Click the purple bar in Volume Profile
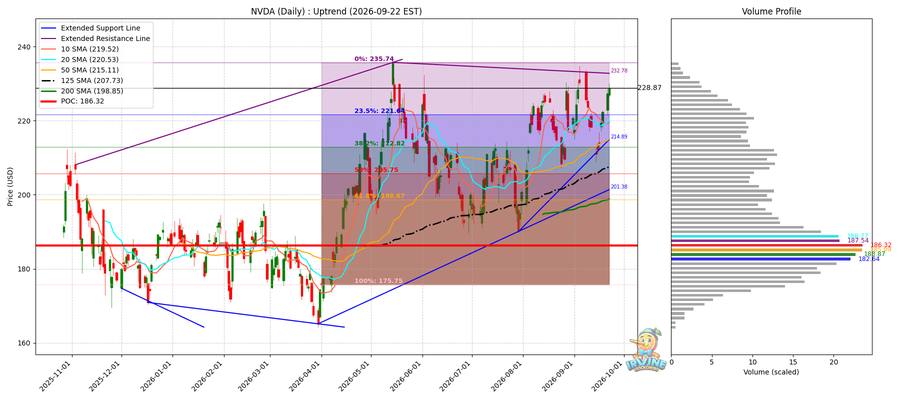This screenshot has width=900, height=400. [755, 240]
